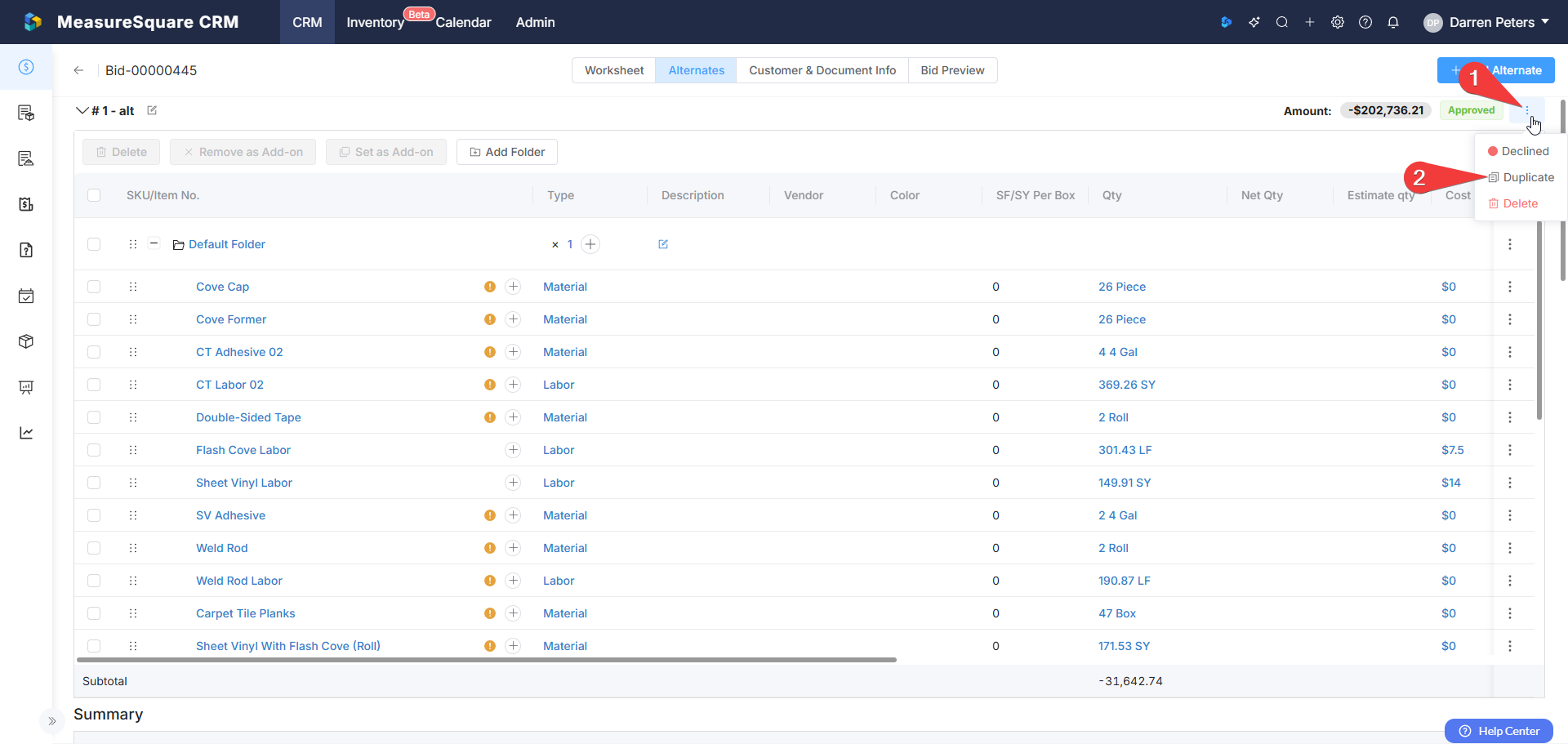The width and height of the screenshot is (1568, 744).
Task: Edit the '#1 - alt' alternate name icon
Action: point(152,110)
